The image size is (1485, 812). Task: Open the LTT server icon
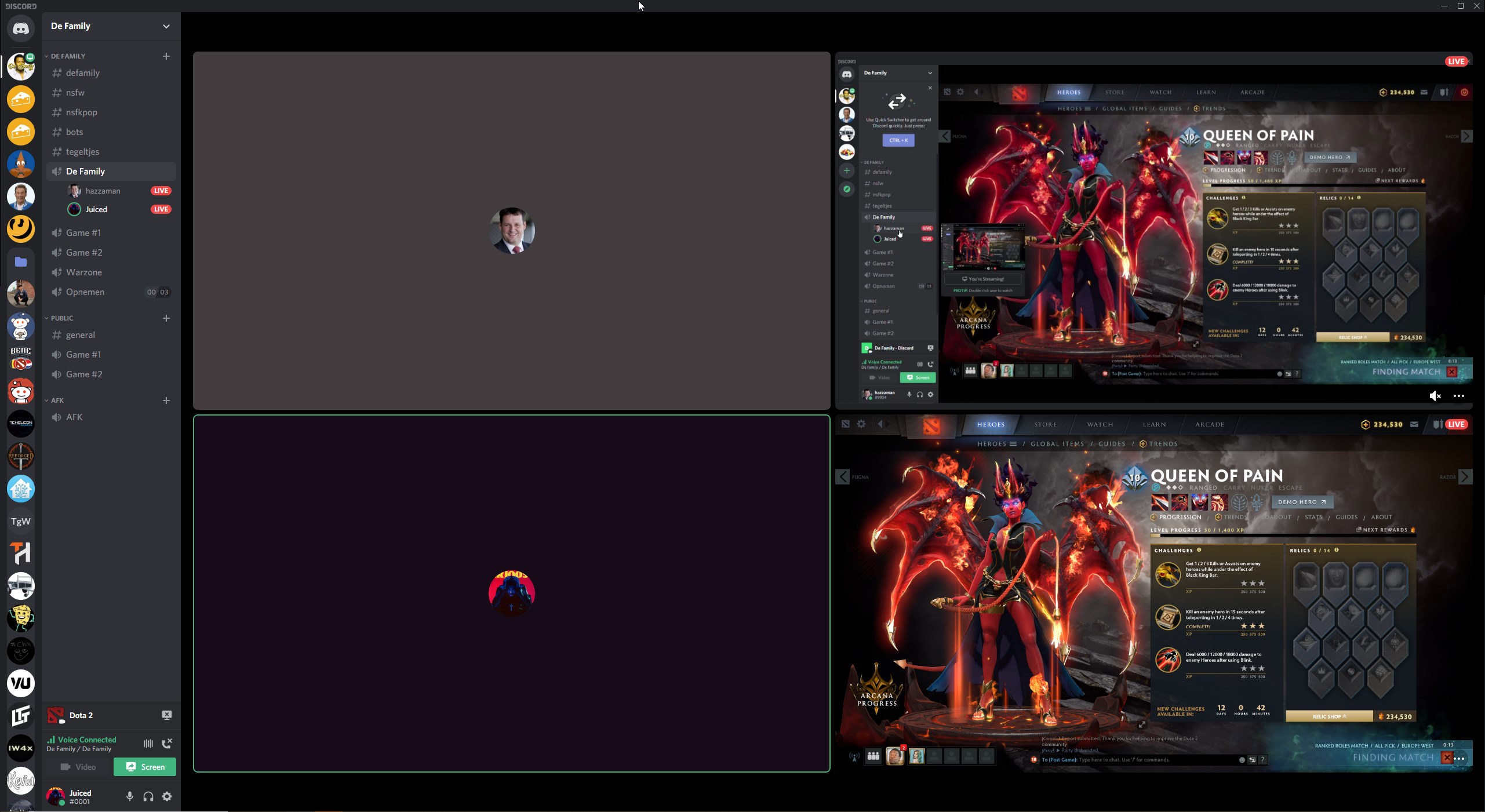pyautogui.click(x=21, y=716)
